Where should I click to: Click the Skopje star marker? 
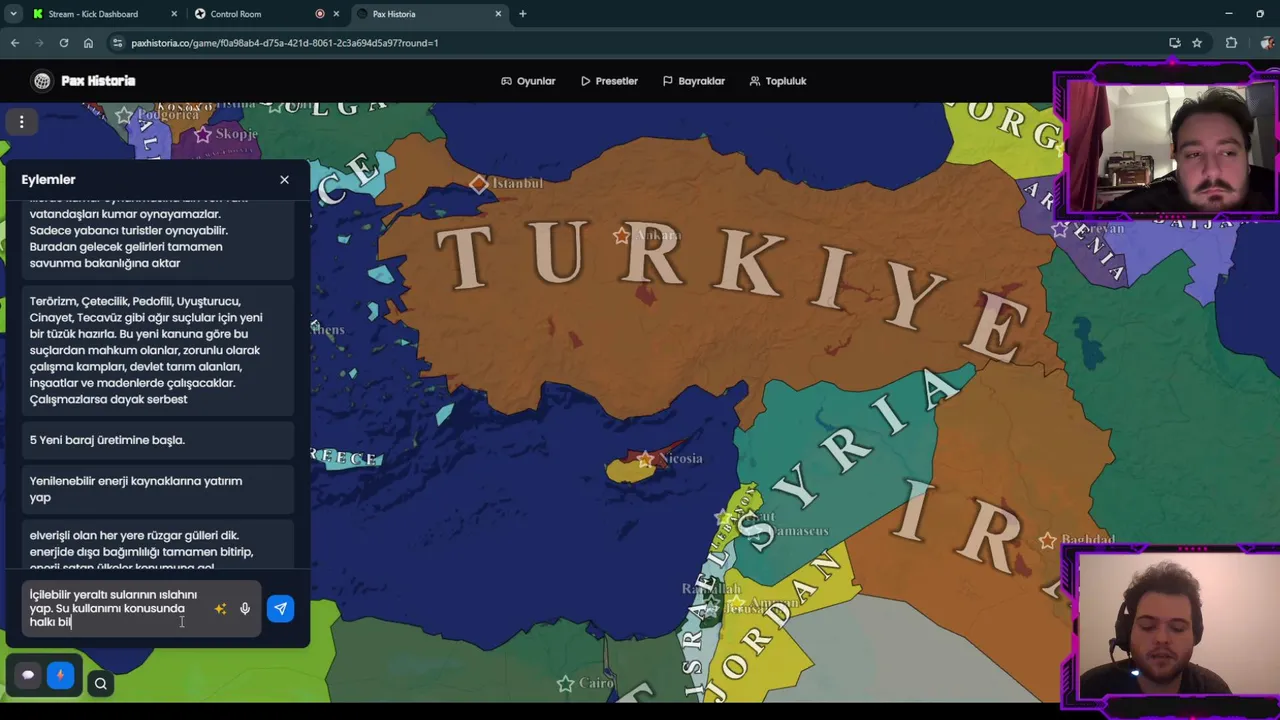click(203, 134)
